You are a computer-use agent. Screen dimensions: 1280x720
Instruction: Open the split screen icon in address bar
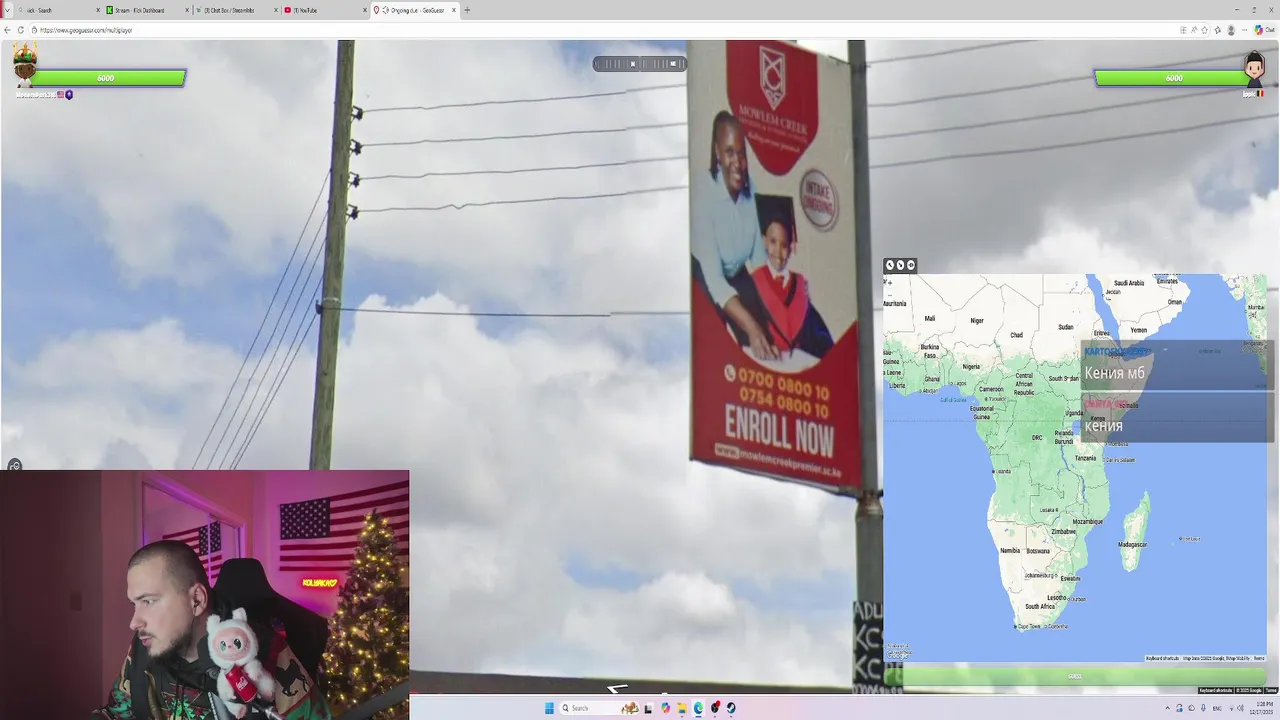coord(1183,30)
